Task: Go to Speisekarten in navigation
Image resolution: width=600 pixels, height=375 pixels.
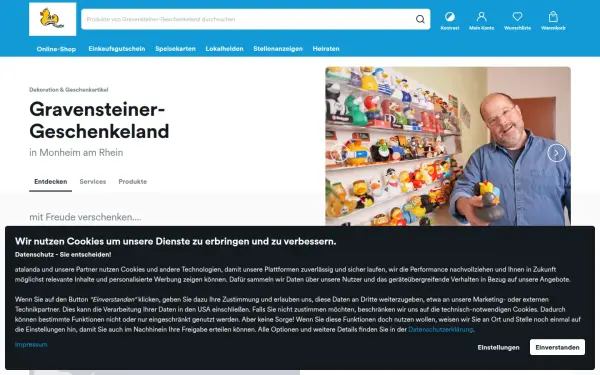Action: click(x=175, y=49)
